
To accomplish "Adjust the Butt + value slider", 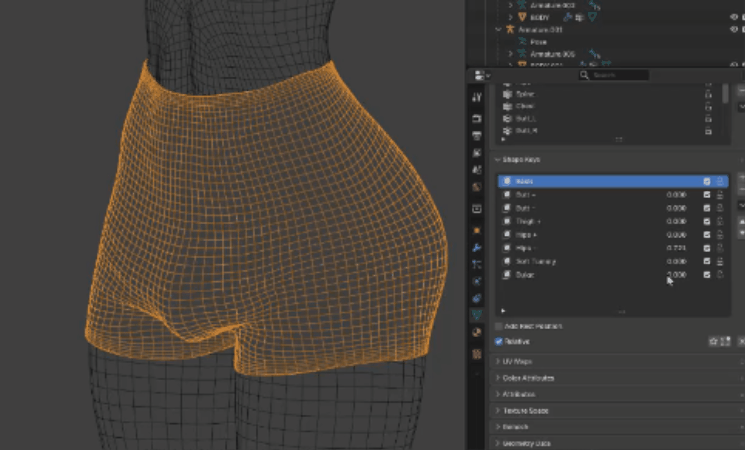I will [x=676, y=195].
